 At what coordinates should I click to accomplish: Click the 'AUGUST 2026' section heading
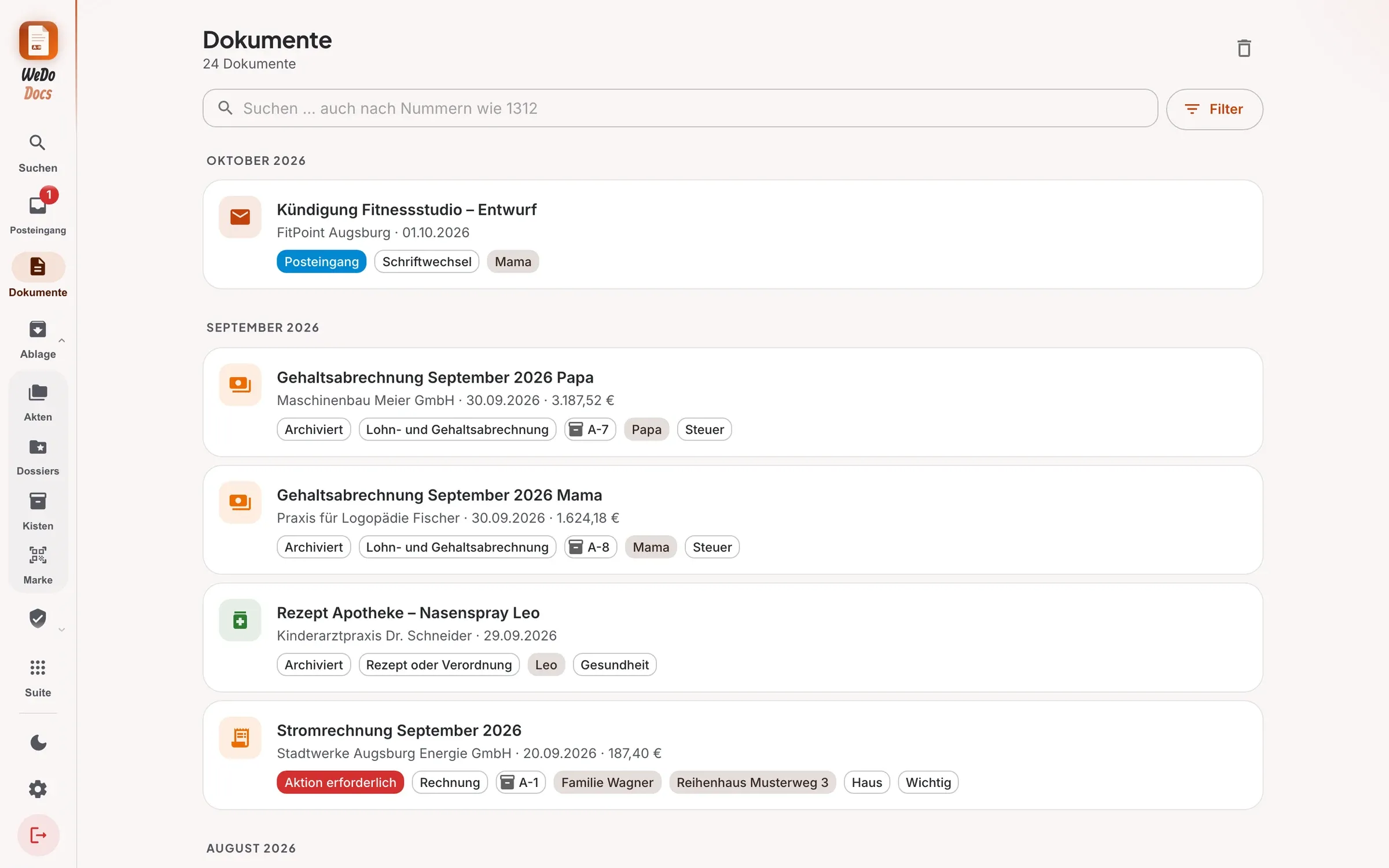click(251, 848)
